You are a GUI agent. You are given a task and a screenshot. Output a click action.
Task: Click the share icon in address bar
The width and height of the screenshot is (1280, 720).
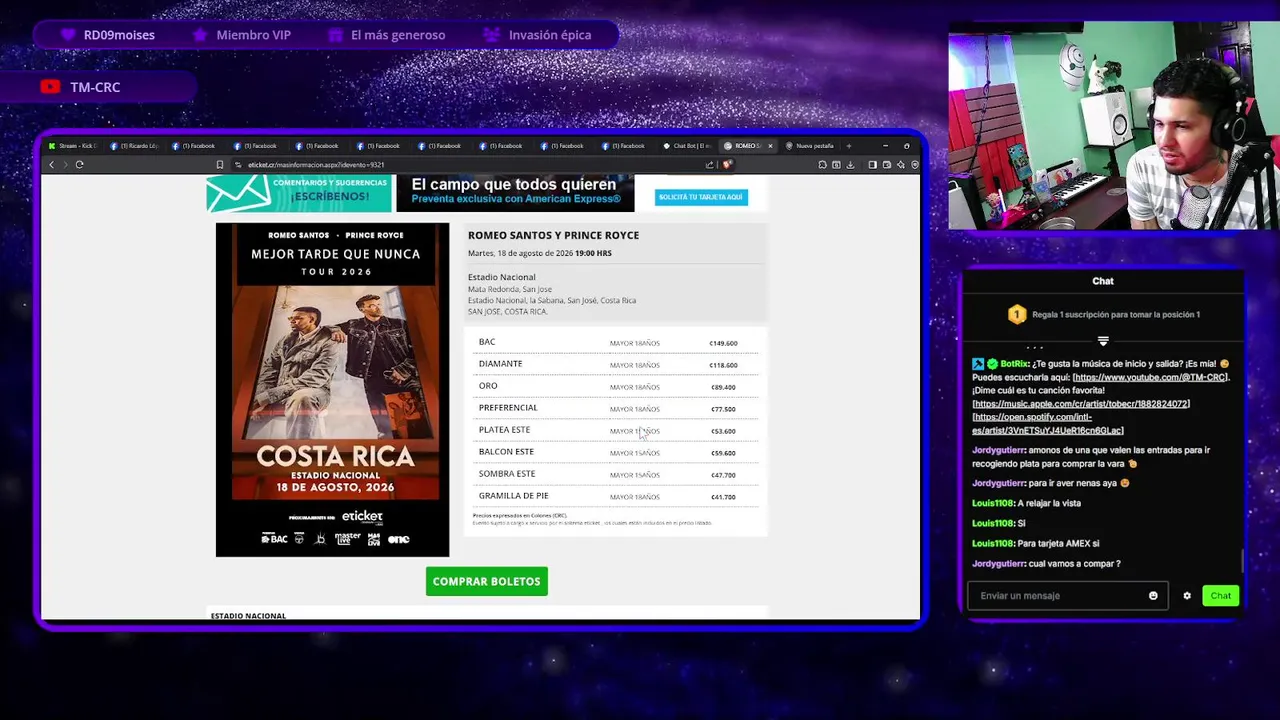click(x=710, y=165)
